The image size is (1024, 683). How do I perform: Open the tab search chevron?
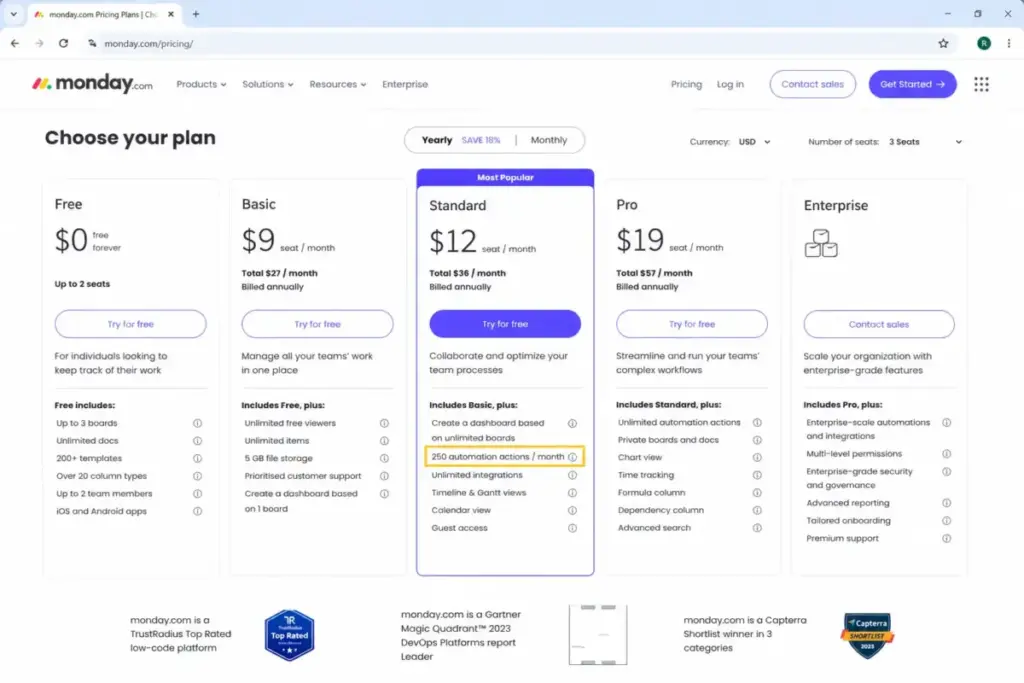[x=14, y=14]
